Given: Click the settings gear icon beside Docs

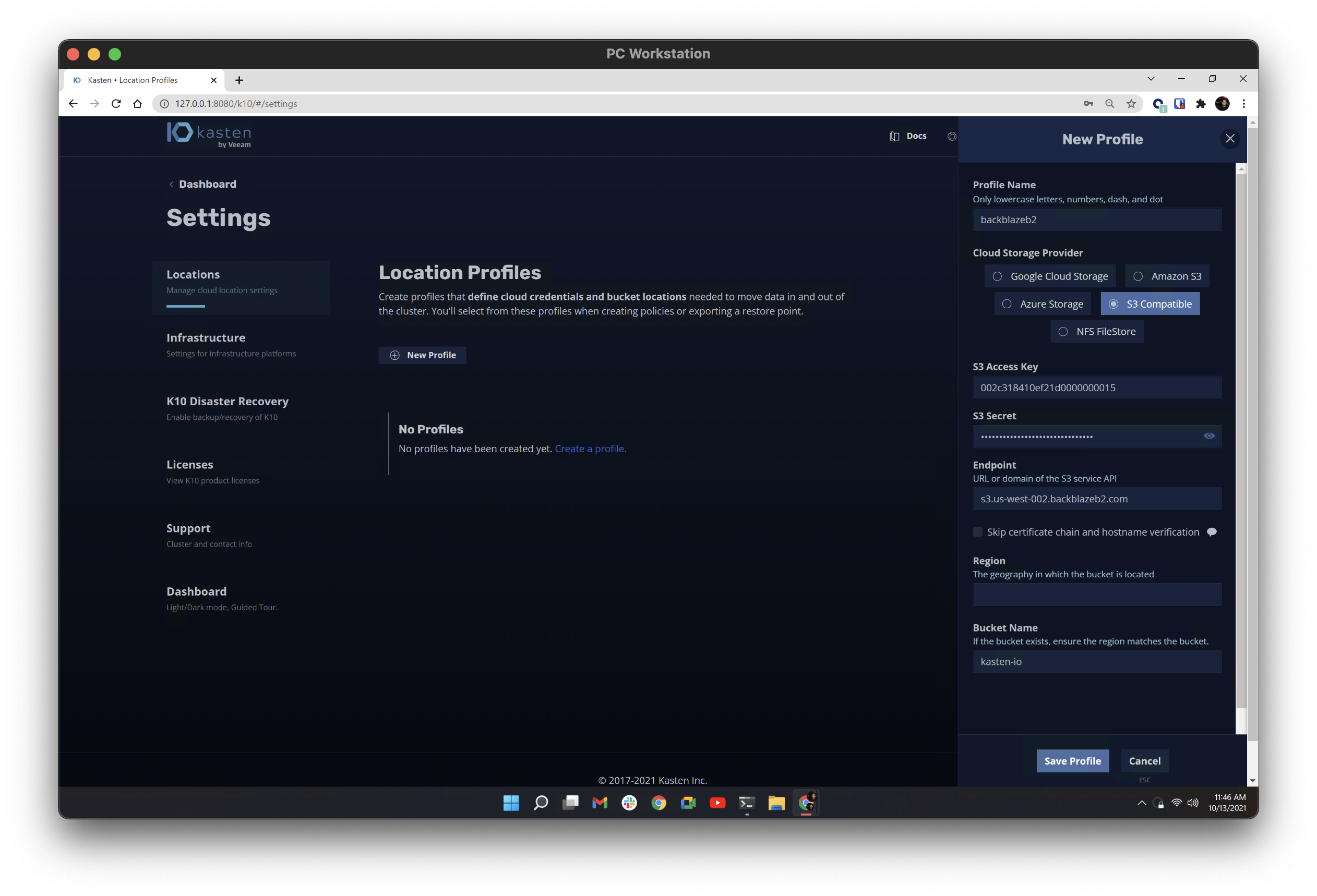Looking at the screenshot, I should tap(951, 137).
